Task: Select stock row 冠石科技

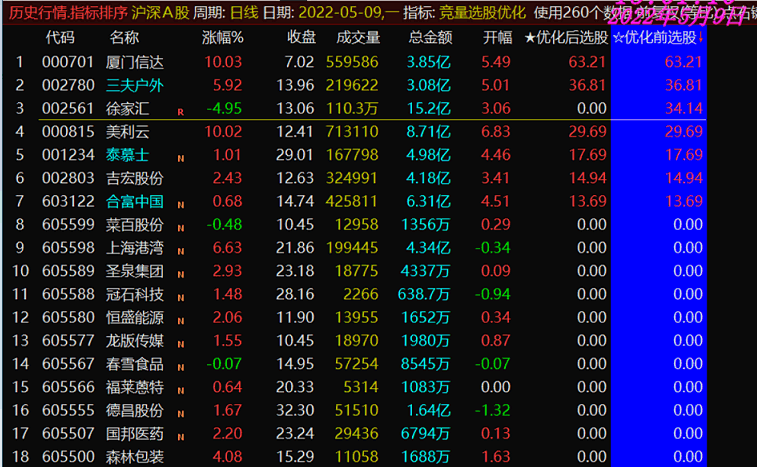Action: pos(355,294)
